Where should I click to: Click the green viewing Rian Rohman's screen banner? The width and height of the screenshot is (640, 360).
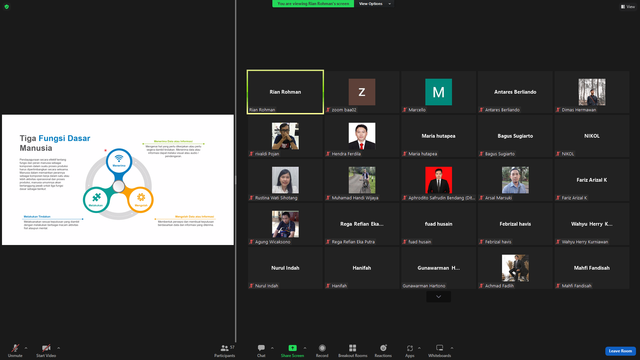[313, 4]
